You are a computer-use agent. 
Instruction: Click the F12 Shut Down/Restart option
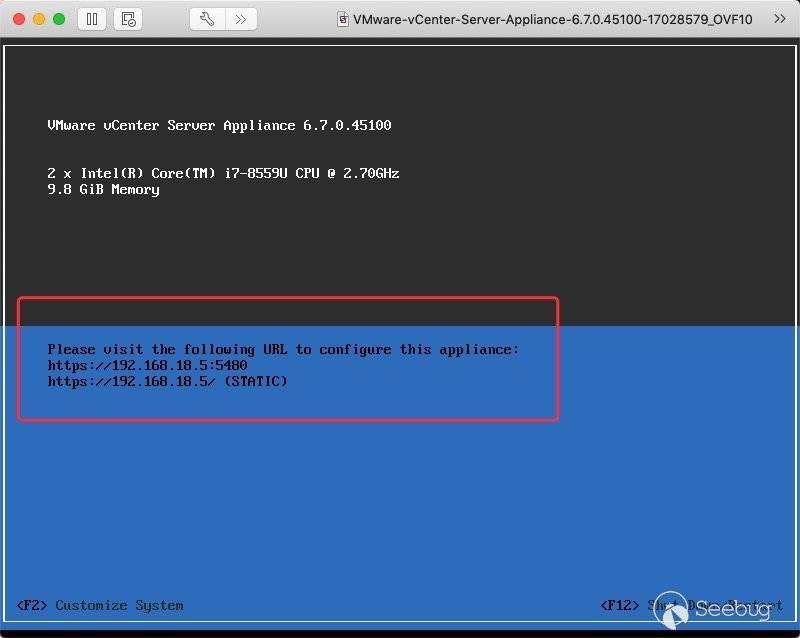(x=691, y=605)
